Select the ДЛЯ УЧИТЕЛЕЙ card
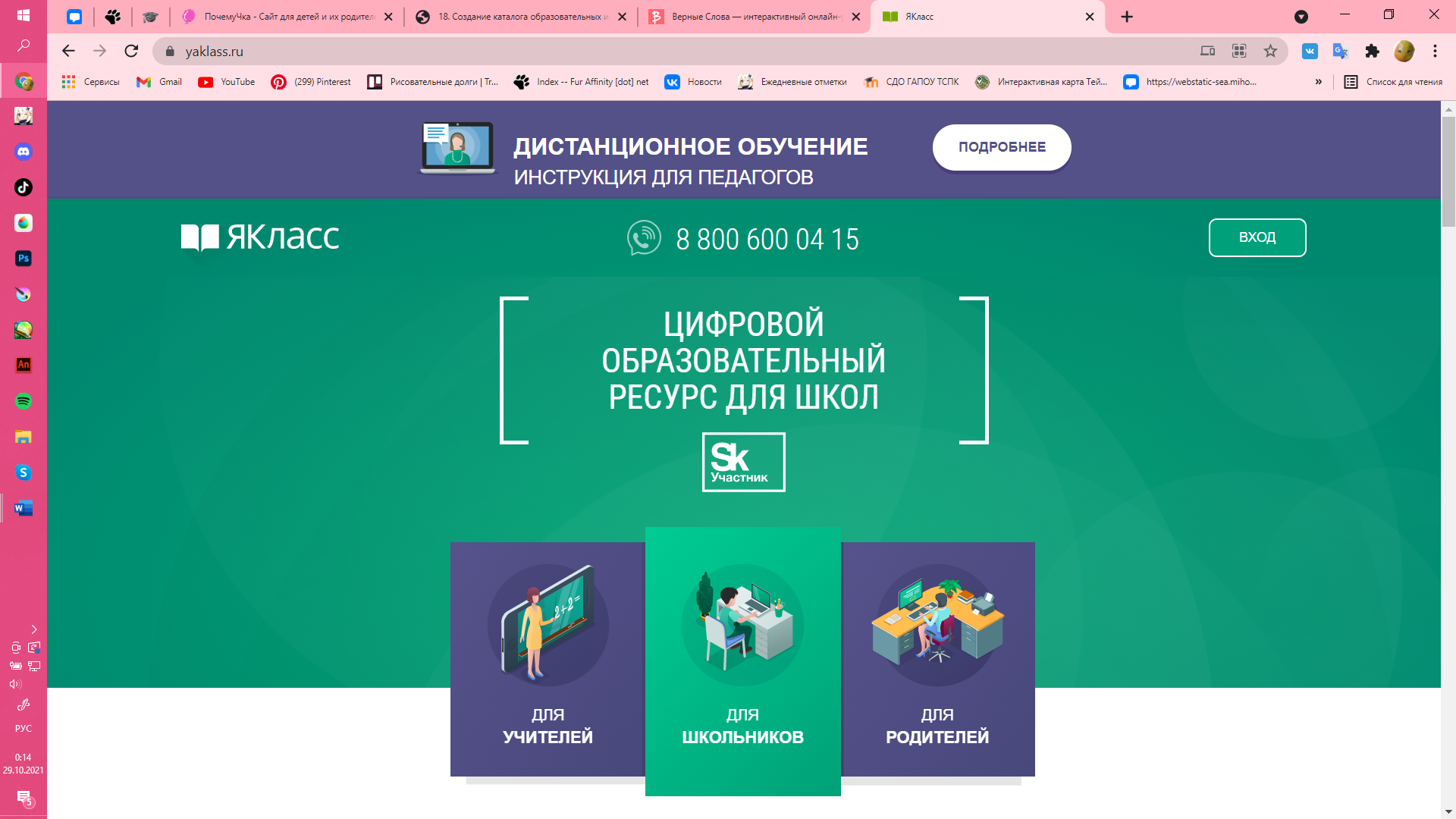Image resolution: width=1456 pixels, height=819 pixels. tap(548, 659)
